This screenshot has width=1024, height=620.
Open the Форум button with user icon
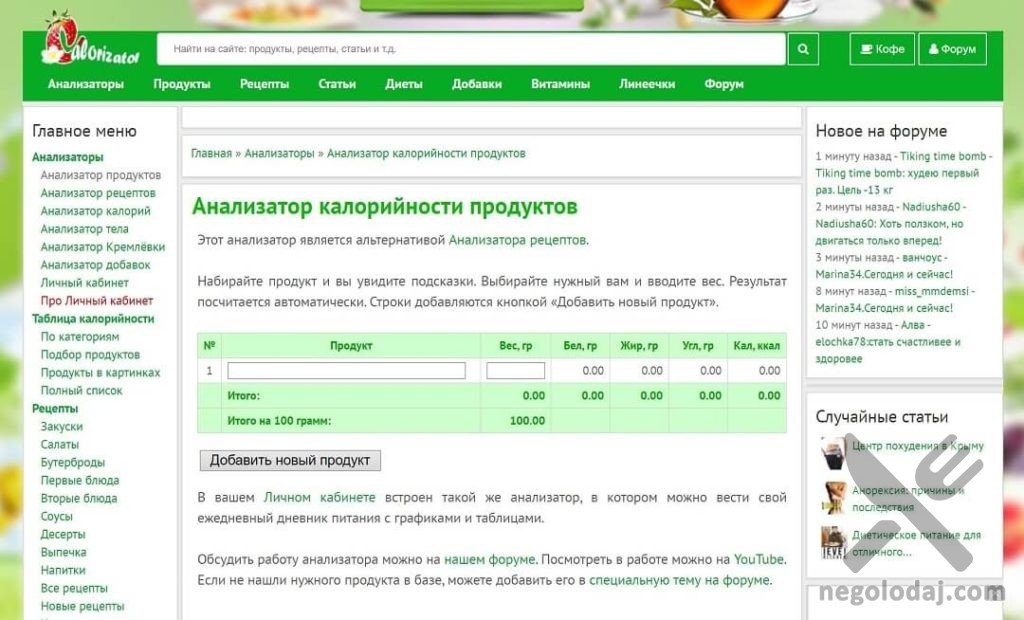pos(951,49)
